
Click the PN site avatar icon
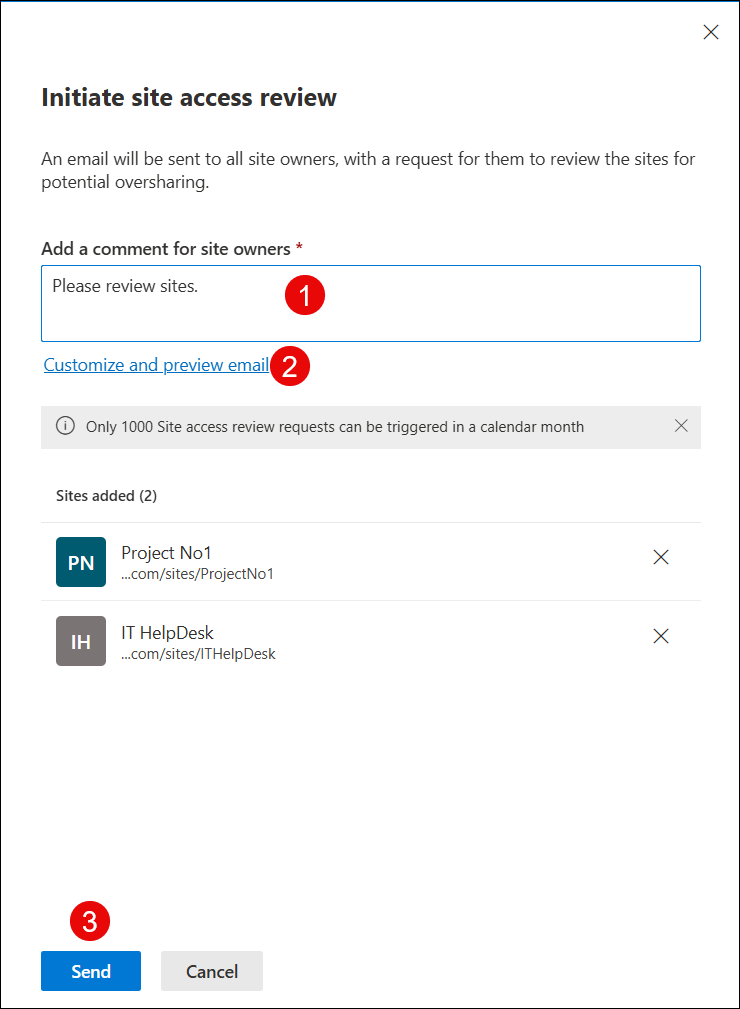[81, 562]
